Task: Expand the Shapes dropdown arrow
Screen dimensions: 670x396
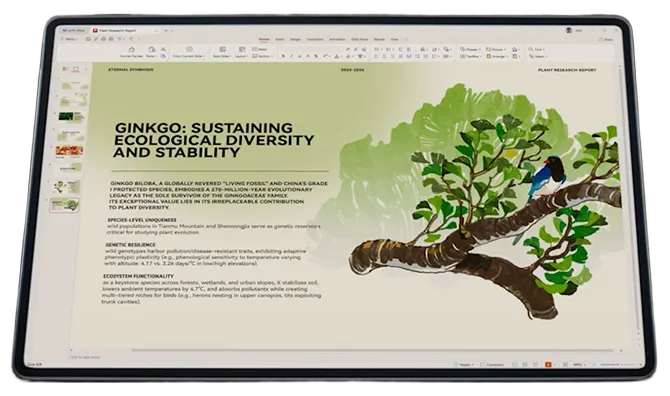Action: pos(479,50)
